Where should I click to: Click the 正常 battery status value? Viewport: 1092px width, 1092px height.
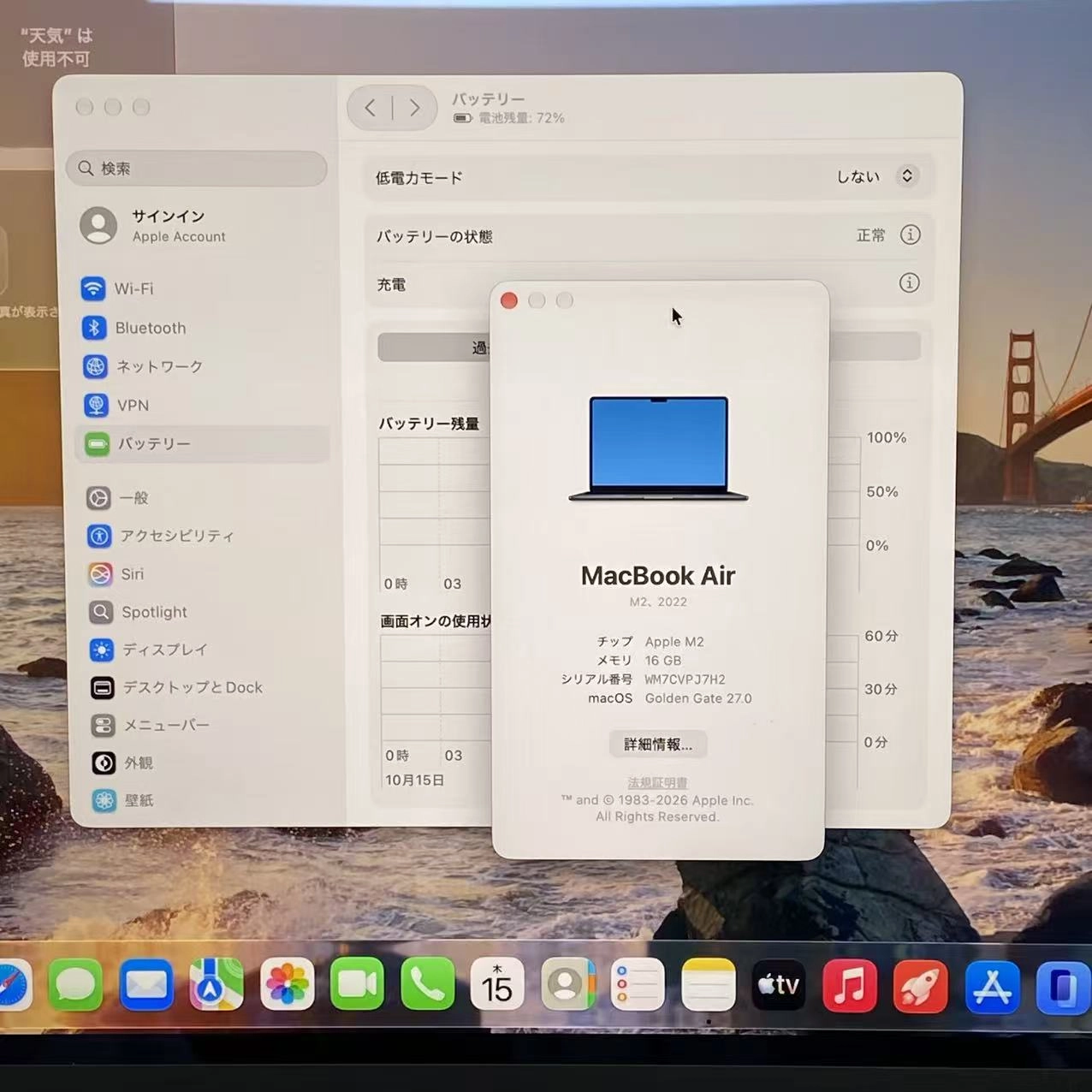tap(871, 235)
